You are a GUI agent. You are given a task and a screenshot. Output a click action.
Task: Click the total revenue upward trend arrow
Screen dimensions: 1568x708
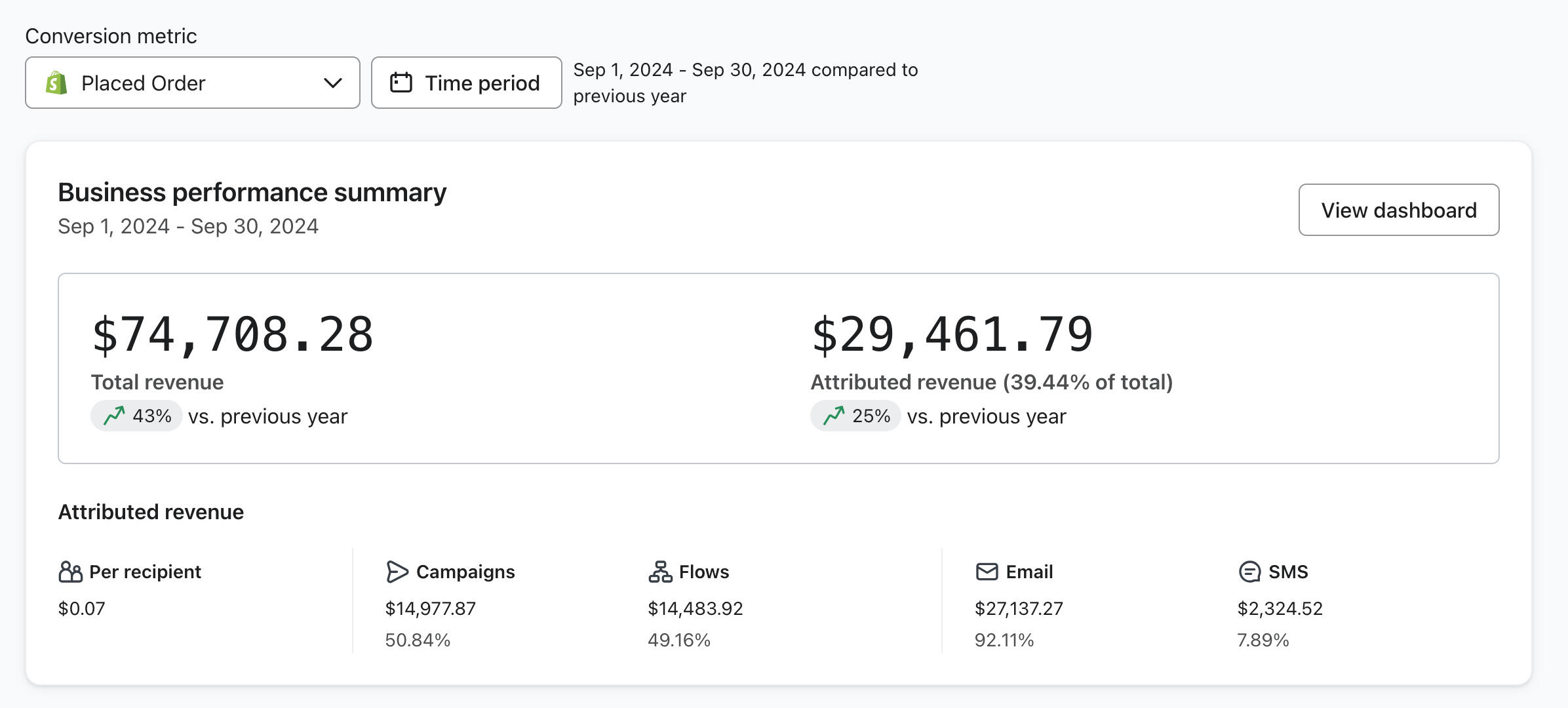[x=114, y=416]
